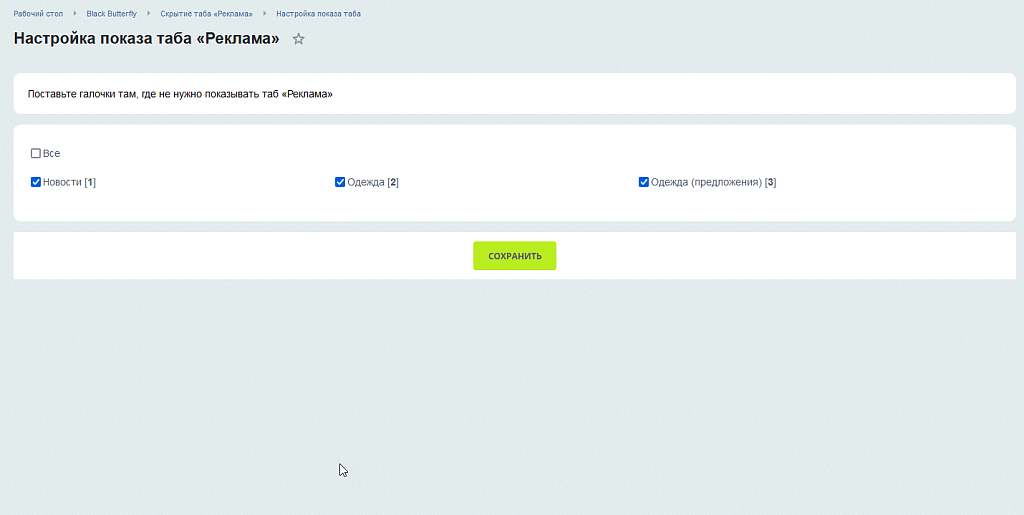Click the 'Новости' label text
This screenshot has height=515, width=1024.
[x=62, y=182]
